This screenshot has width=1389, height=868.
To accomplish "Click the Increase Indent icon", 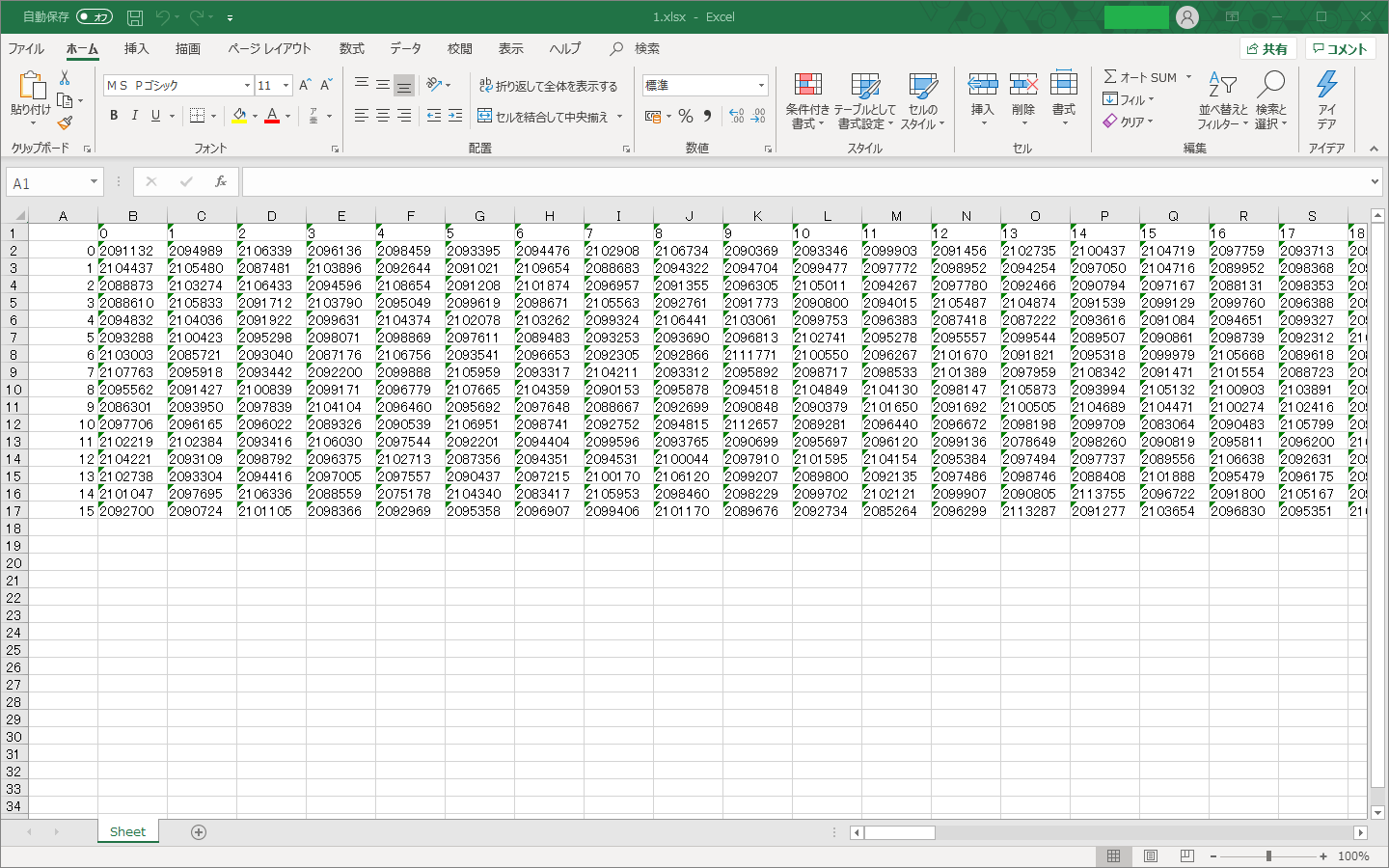I will tap(455, 116).
